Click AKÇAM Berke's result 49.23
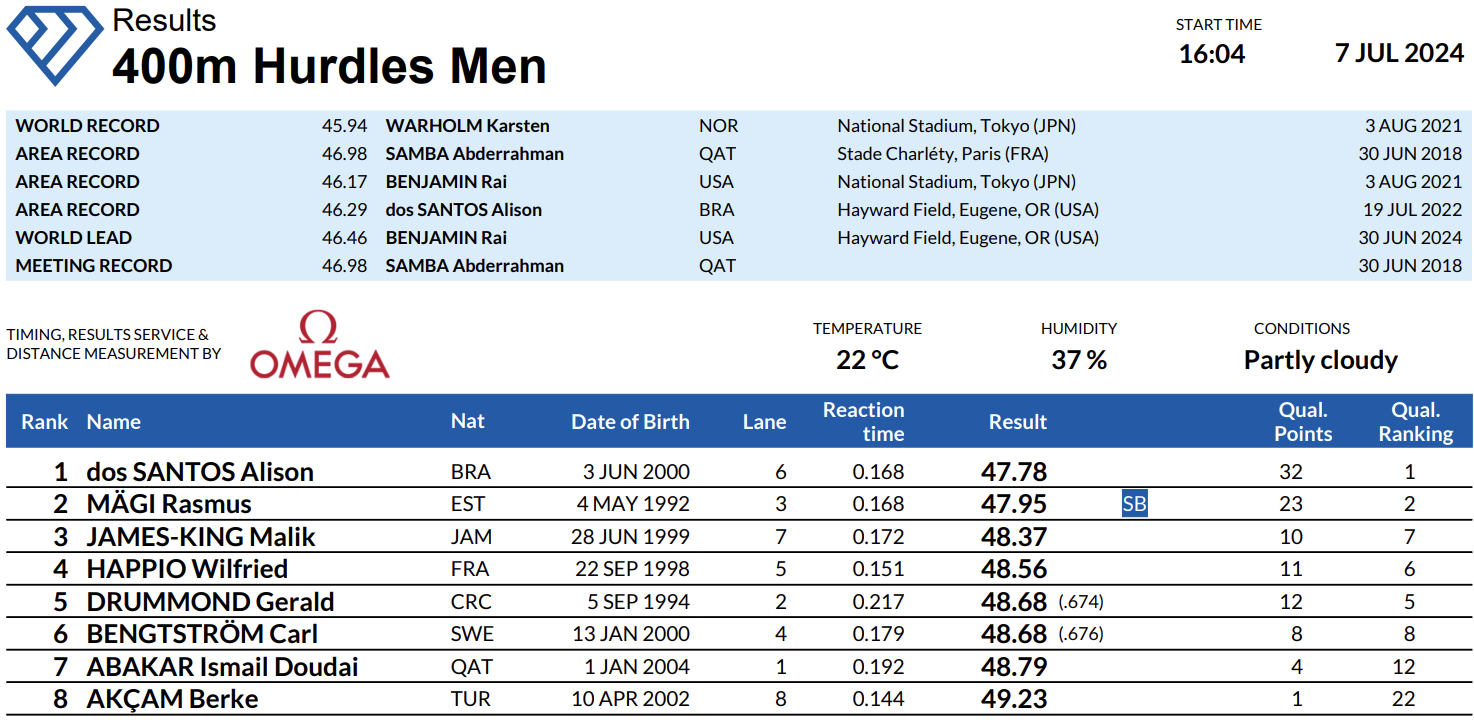Screen dimensions: 1474x720 pyautogui.click(x=1014, y=699)
